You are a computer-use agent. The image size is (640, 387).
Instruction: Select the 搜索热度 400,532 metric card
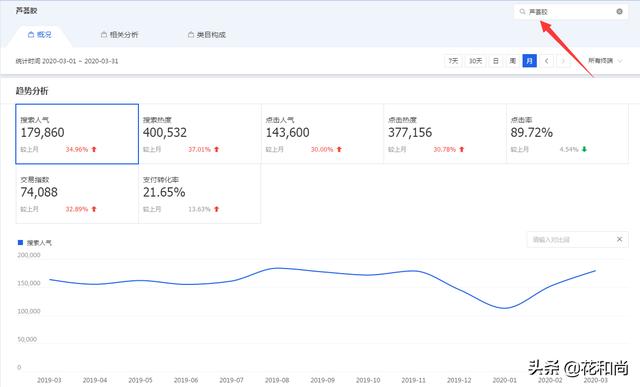pos(200,134)
